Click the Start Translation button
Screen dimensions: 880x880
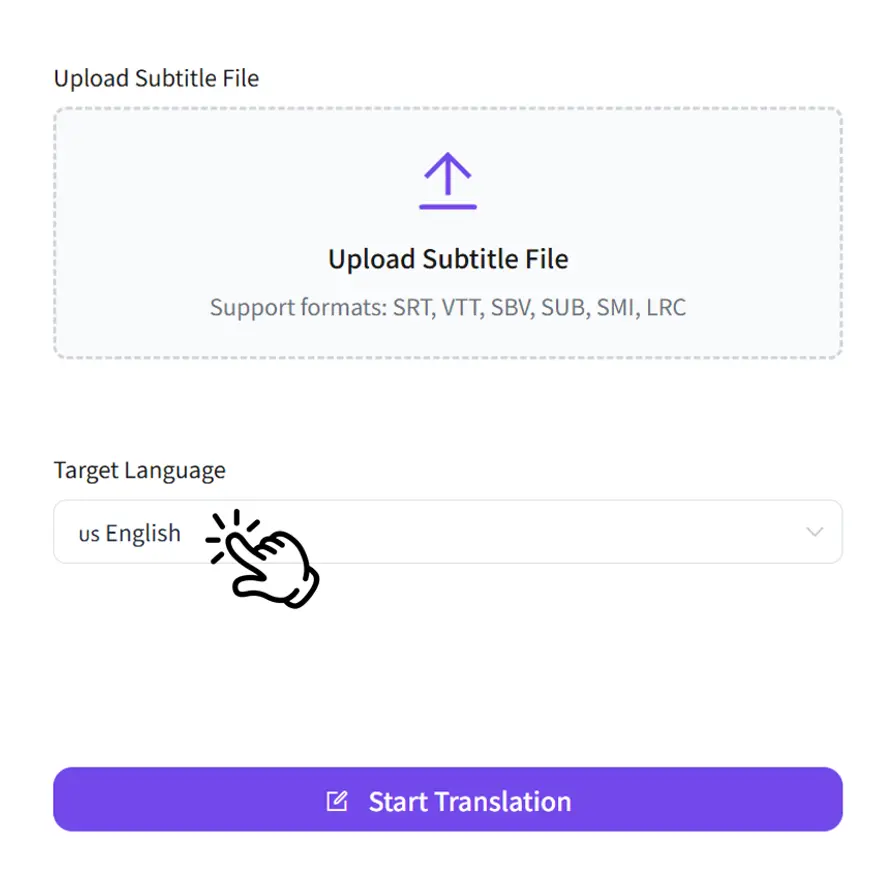coord(447,799)
